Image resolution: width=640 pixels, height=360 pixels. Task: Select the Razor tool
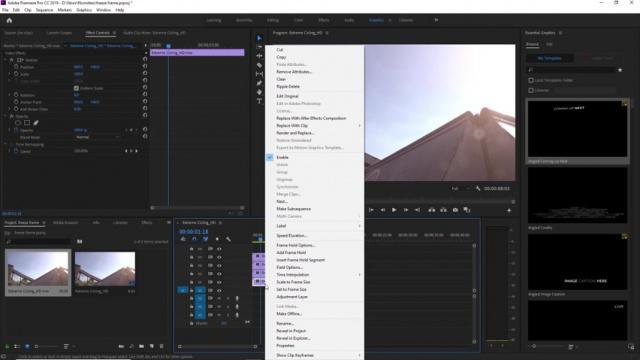(259, 65)
